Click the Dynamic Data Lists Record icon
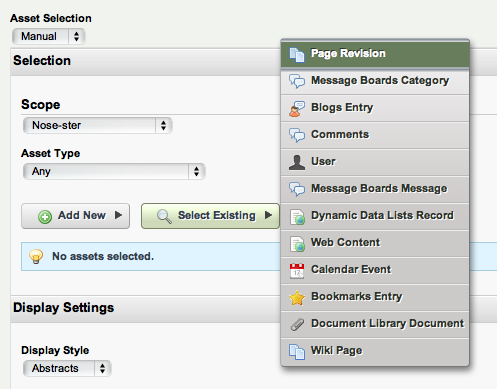 click(297, 217)
